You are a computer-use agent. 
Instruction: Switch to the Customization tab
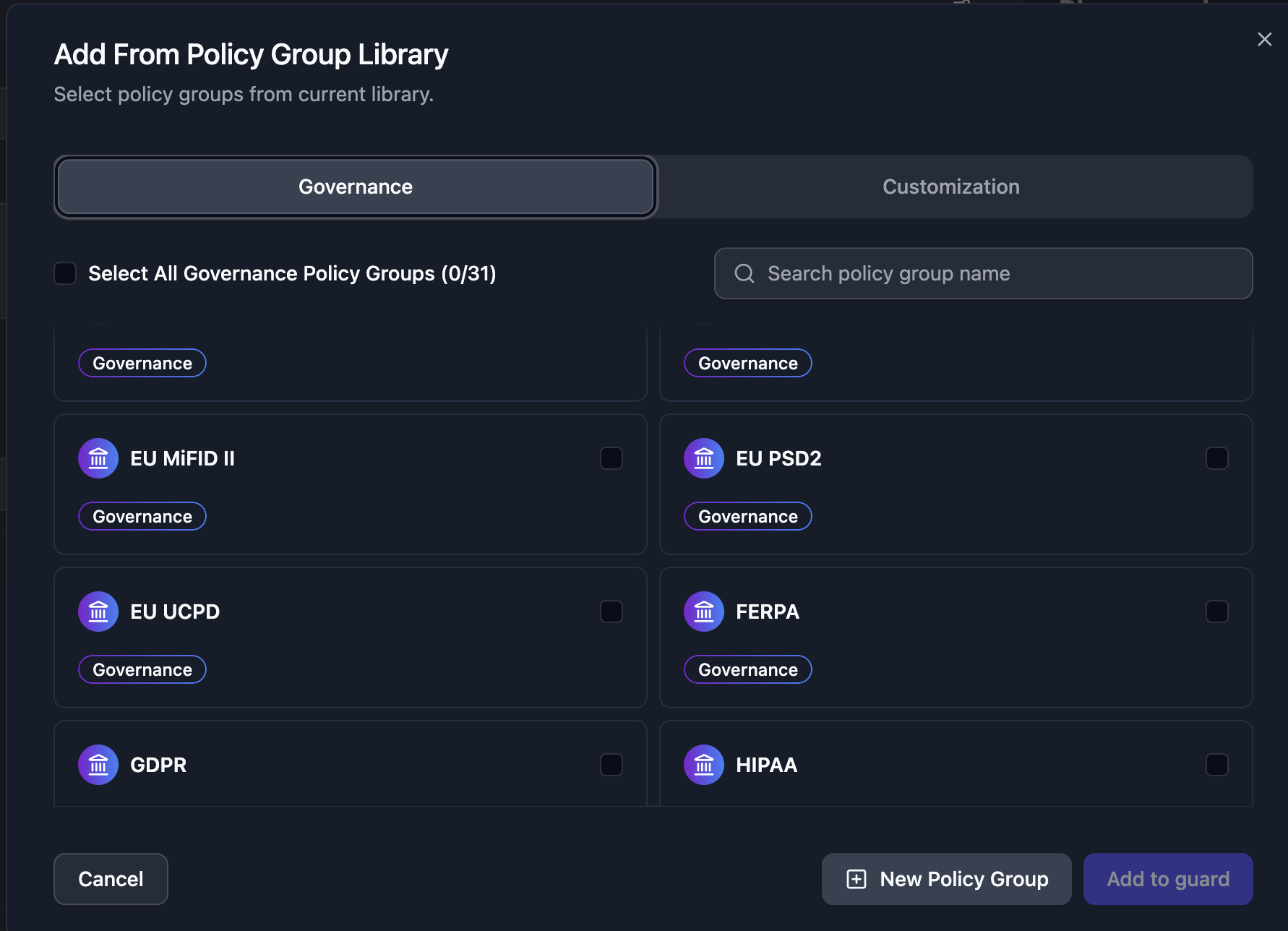click(951, 186)
